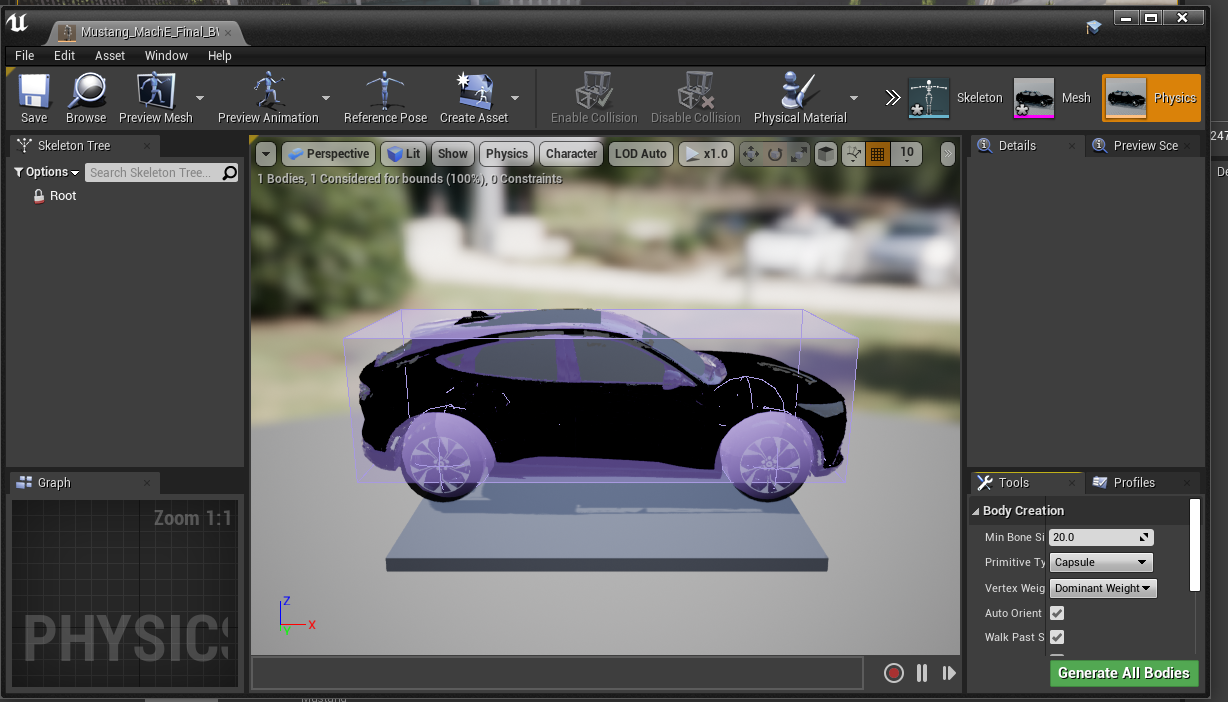Image resolution: width=1228 pixels, height=702 pixels.
Task: Open the Edit menu
Action: (x=65, y=56)
